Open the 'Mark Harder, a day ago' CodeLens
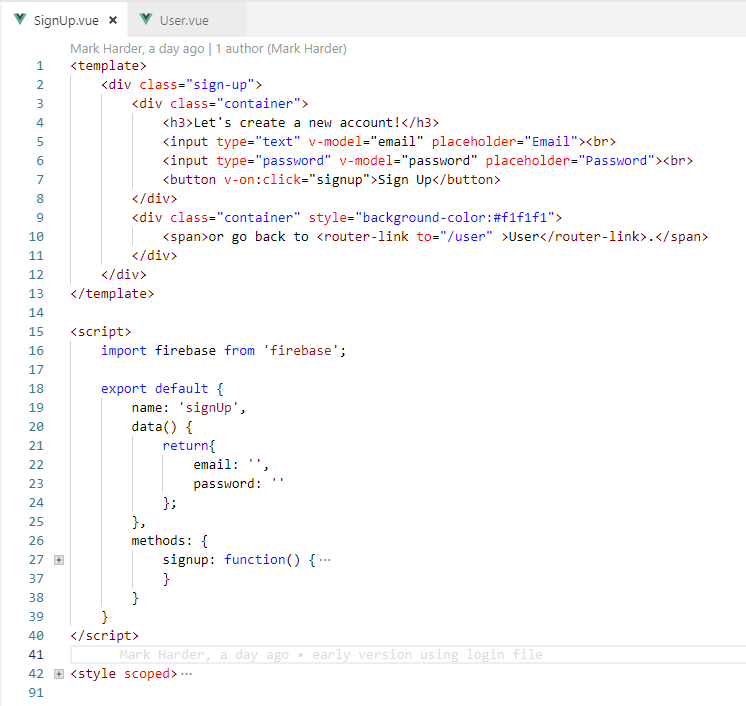The width and height of the screenshot is (746, 706). 137,48
